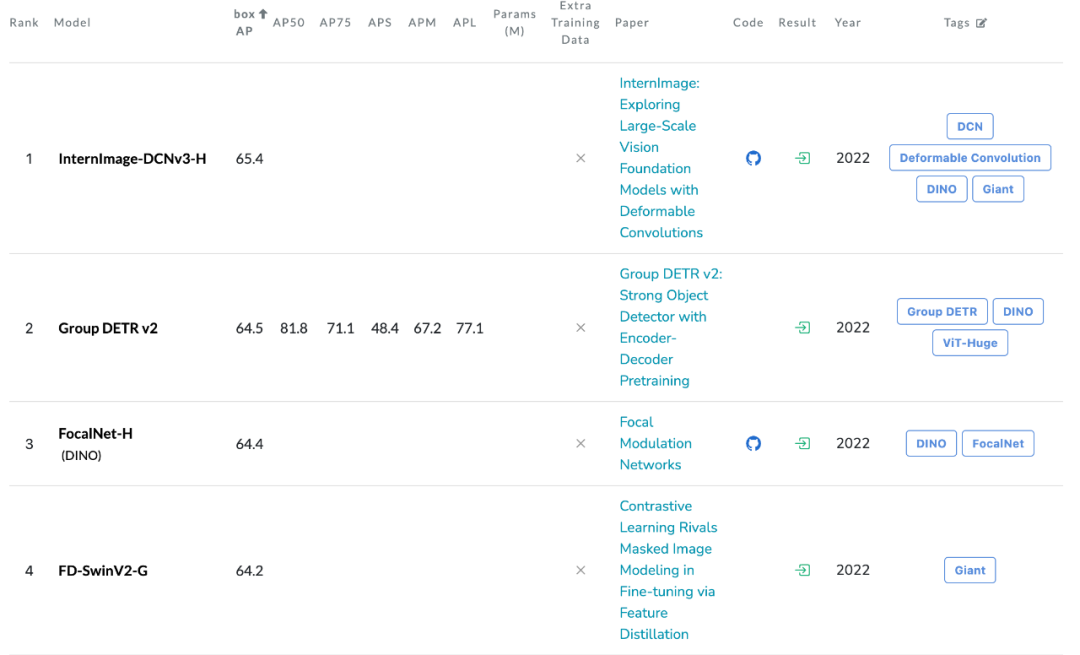Open result icon for FocalNet-H row
The image size is (1080, 655).
coord(802,443)
